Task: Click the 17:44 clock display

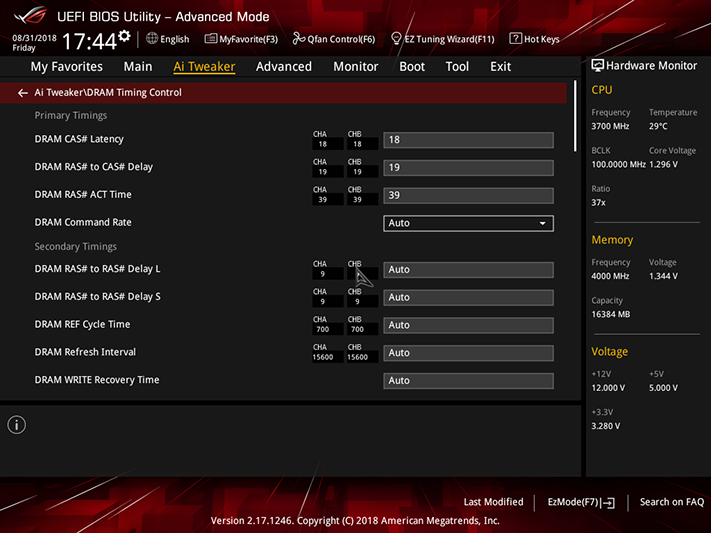Action: 89,42
